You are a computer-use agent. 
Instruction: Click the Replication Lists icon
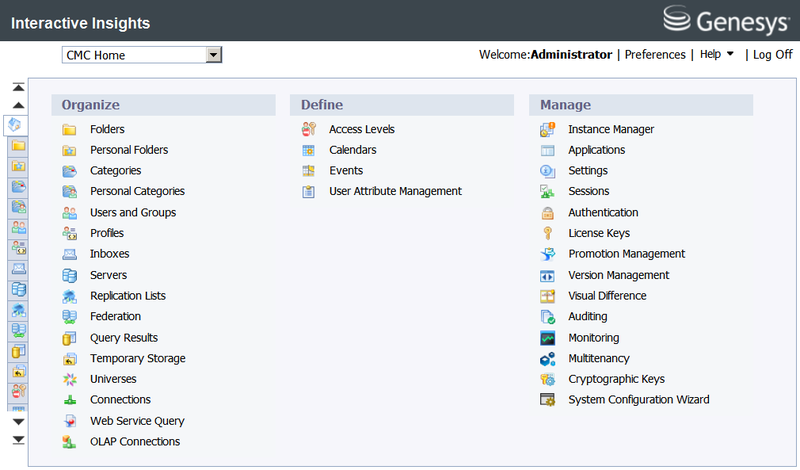pyautogui.click(x=69, y=296)
